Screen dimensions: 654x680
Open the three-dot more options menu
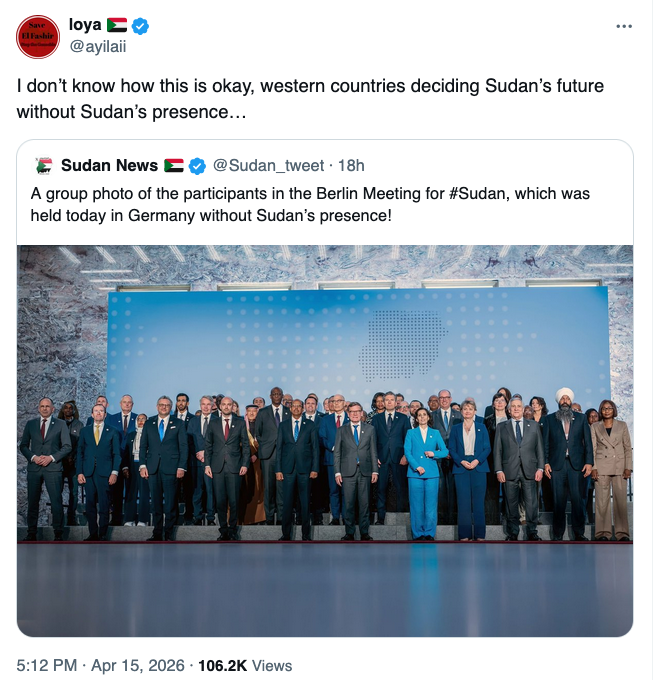coord(624,26)
